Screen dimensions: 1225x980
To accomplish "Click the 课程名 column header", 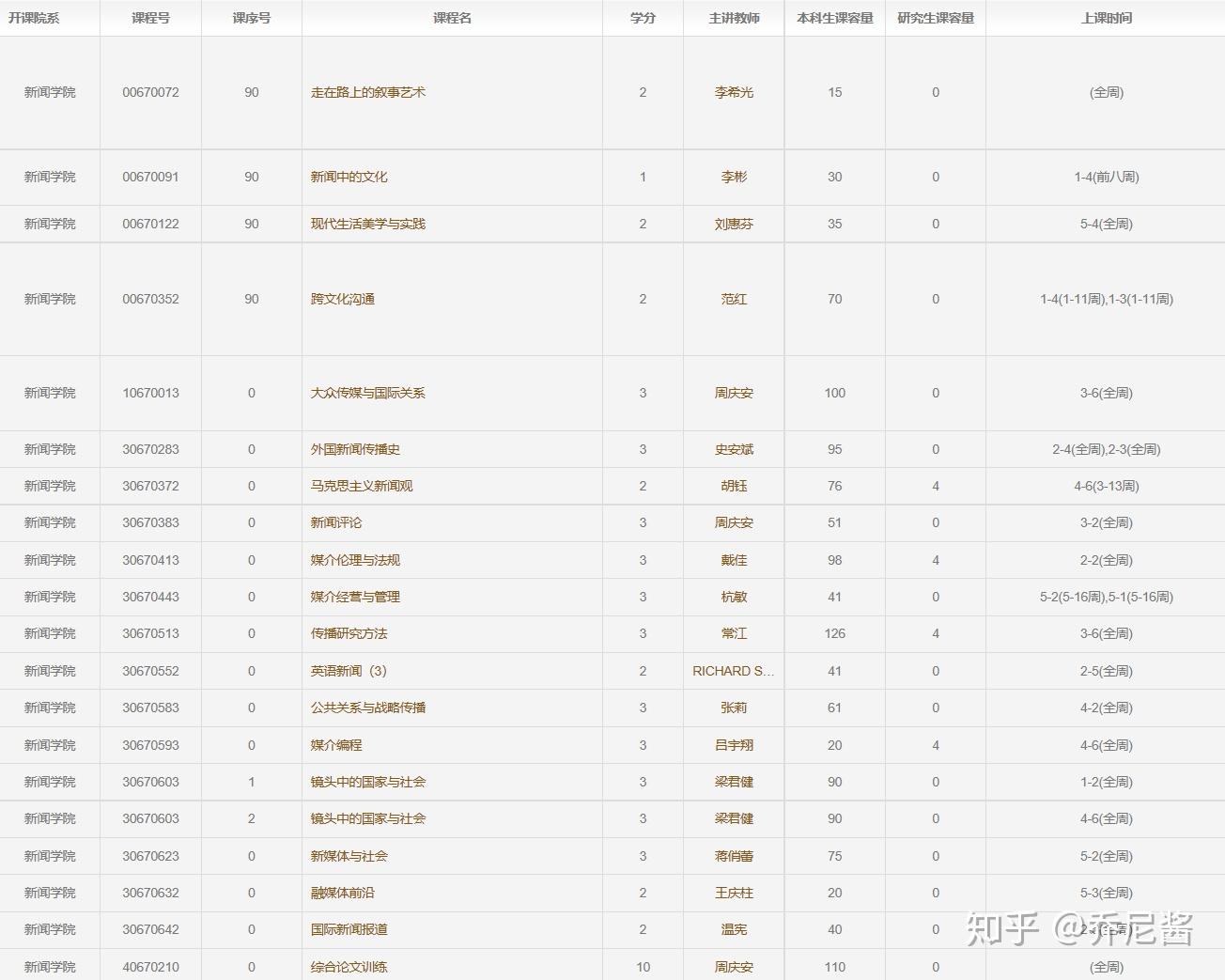I will click(x=452, y=17).
